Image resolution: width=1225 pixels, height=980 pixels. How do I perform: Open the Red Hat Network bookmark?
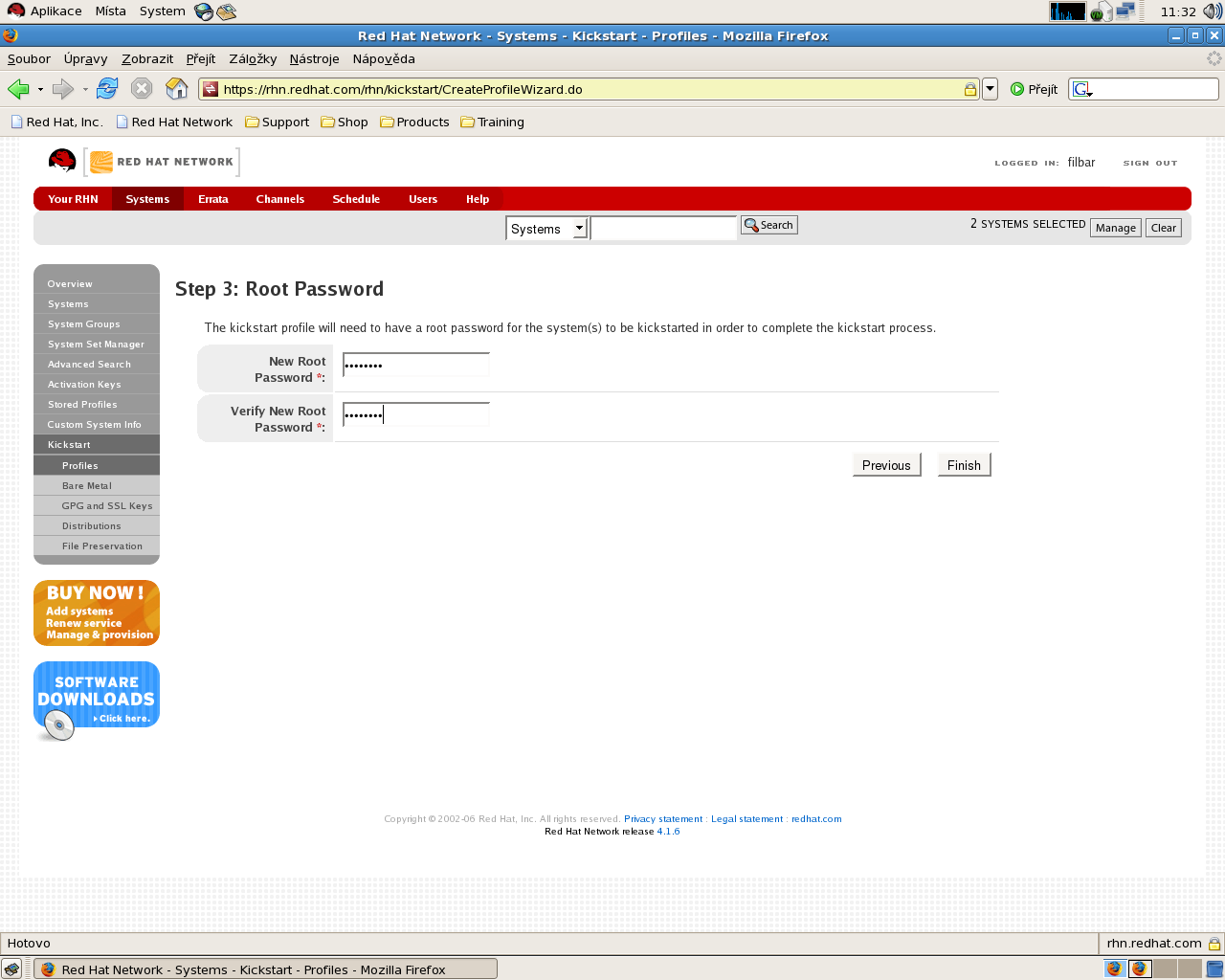[x=174, y=122]
